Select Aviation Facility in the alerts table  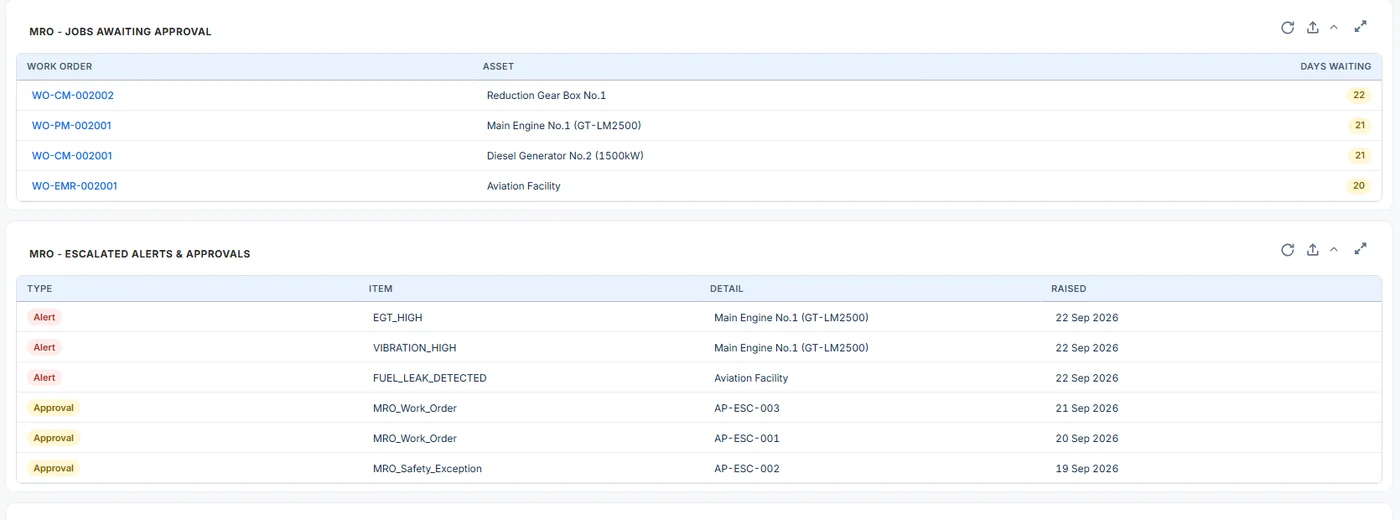tap(750, 378)
